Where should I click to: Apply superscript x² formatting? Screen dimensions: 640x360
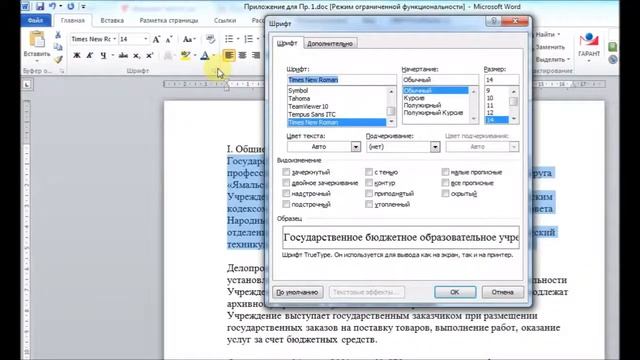coord(149,55)
